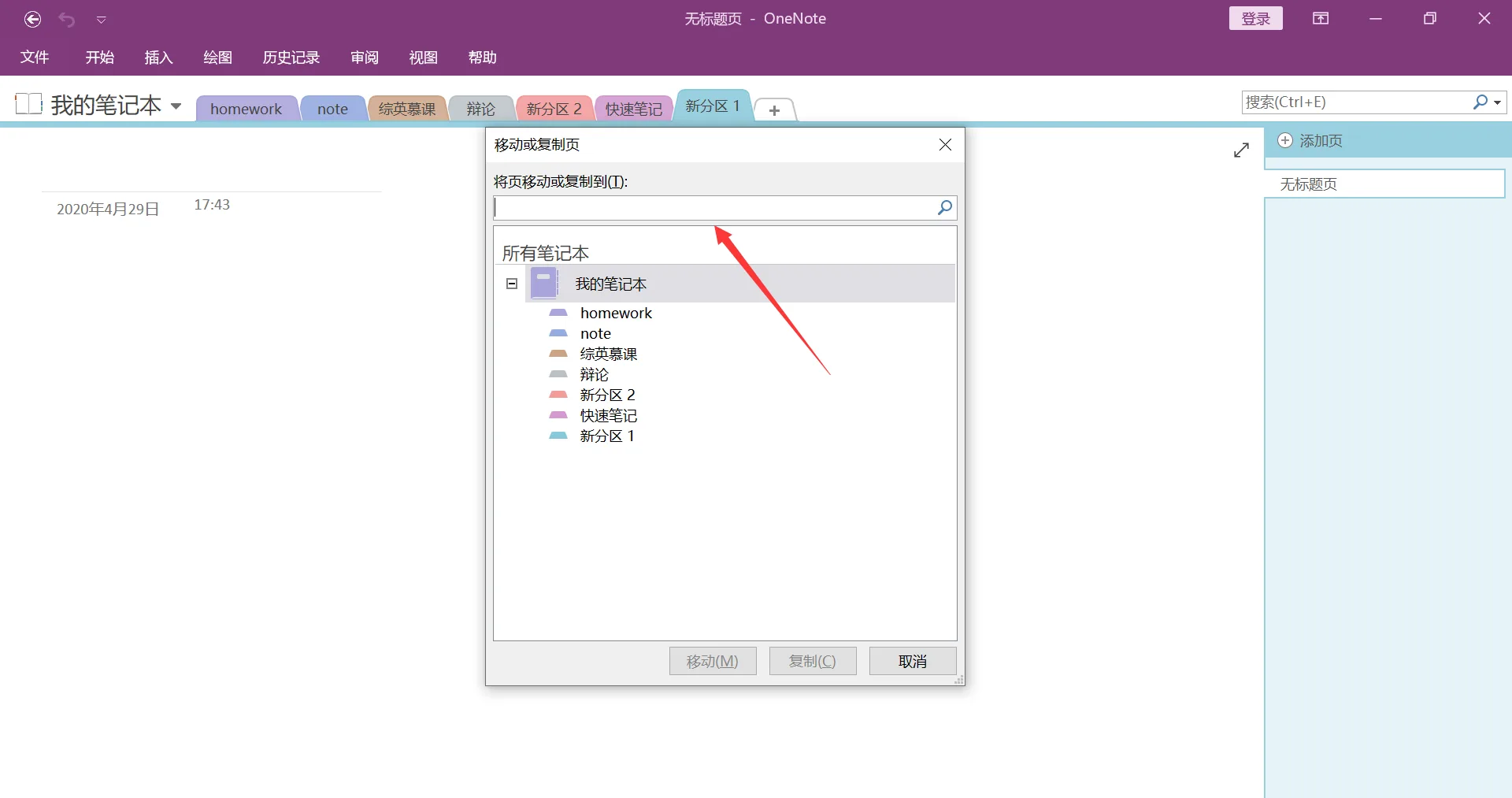This screenshot has width=1512, height=798.
Task: Click the 辩论 section icon in tree
Action: (x=558, y=374)
